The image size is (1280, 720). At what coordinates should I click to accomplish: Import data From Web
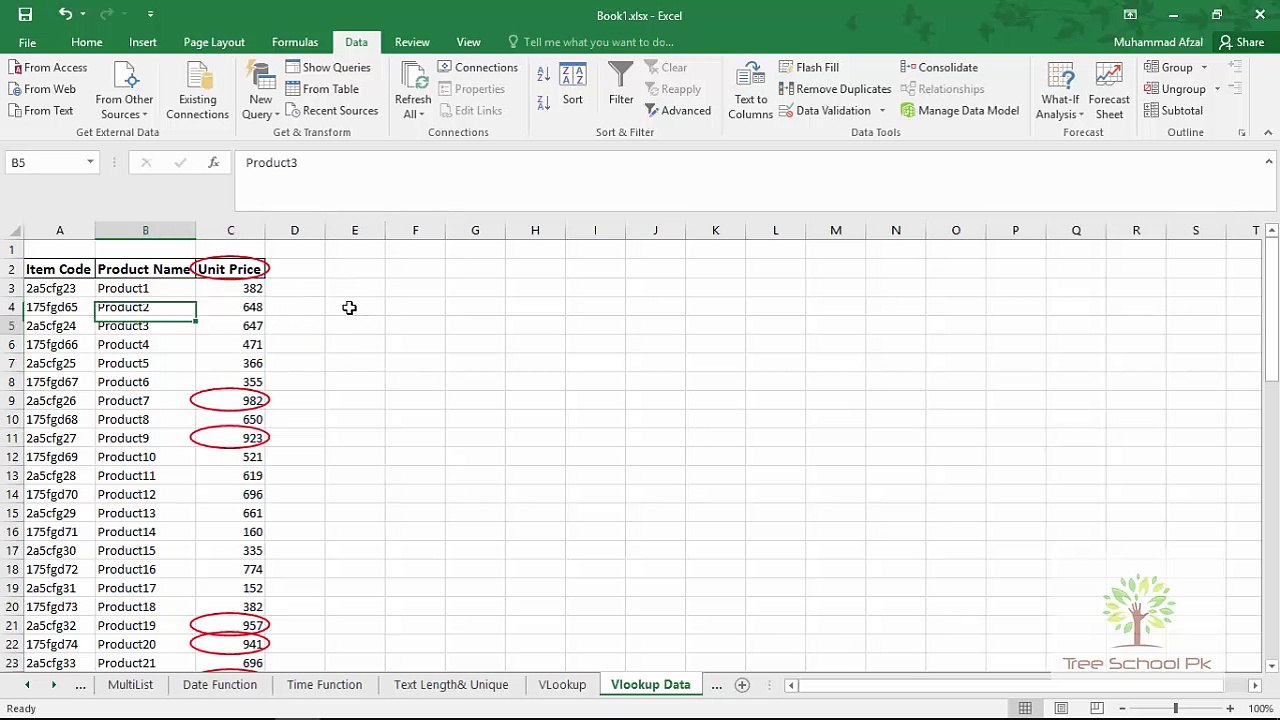tap(42, 89)
